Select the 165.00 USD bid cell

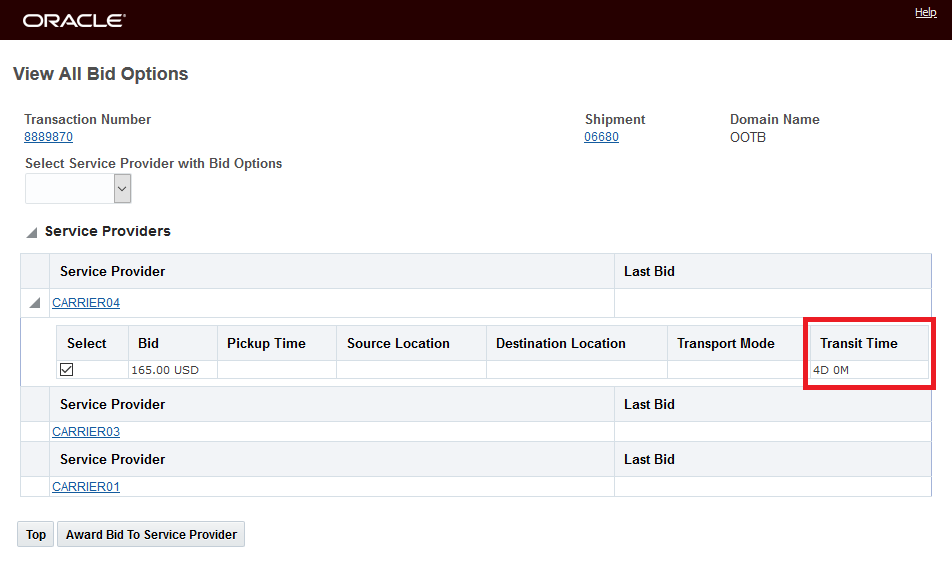tap(165, 370)
